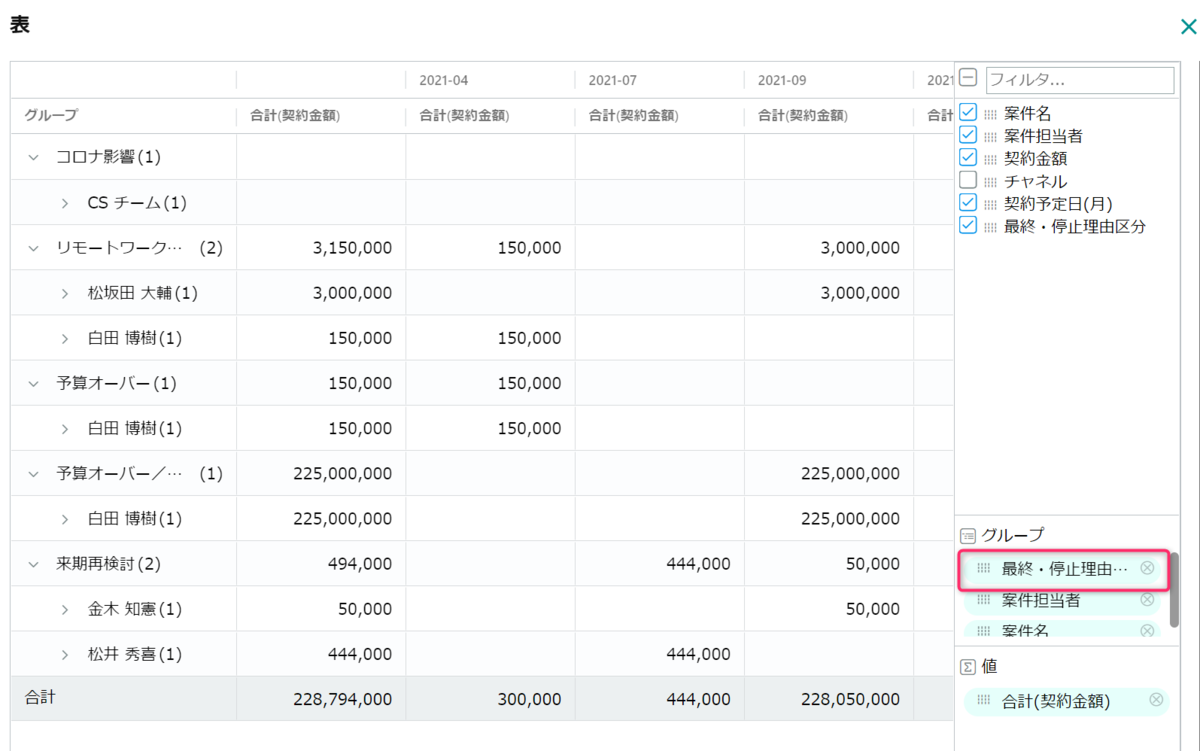Viewport: 1200px width, 751px height.
Task: Remove 合計(契約金額) chip from values area
Action: click(x=1156, y=700)
